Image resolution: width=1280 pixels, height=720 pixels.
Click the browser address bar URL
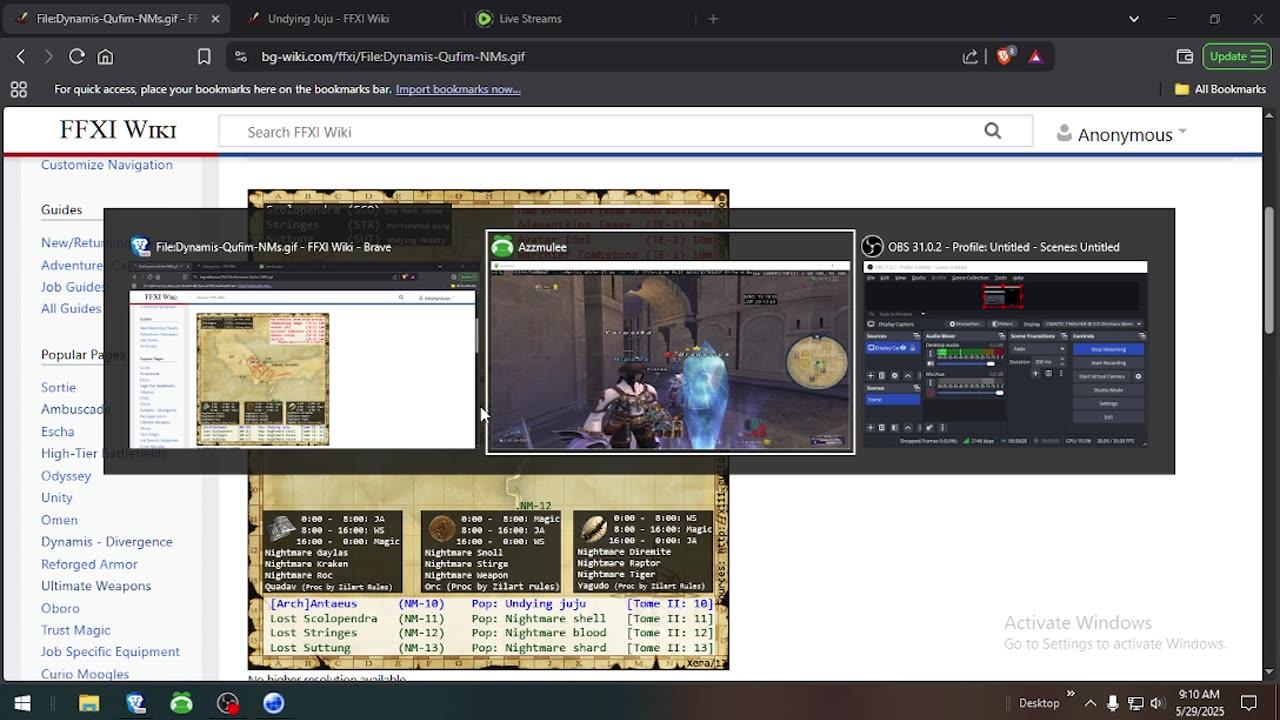pyautogui.click(x=393, y=57)
